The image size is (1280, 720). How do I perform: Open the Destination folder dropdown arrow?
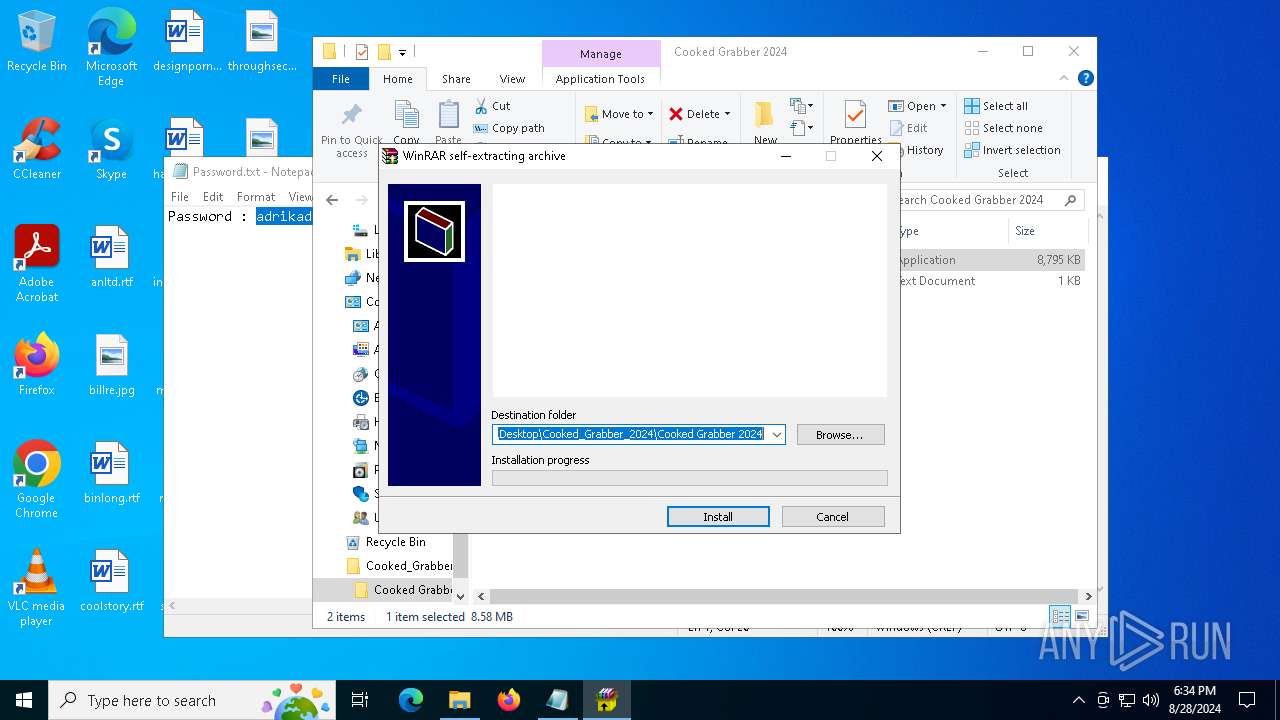click(x=776, y=434)
